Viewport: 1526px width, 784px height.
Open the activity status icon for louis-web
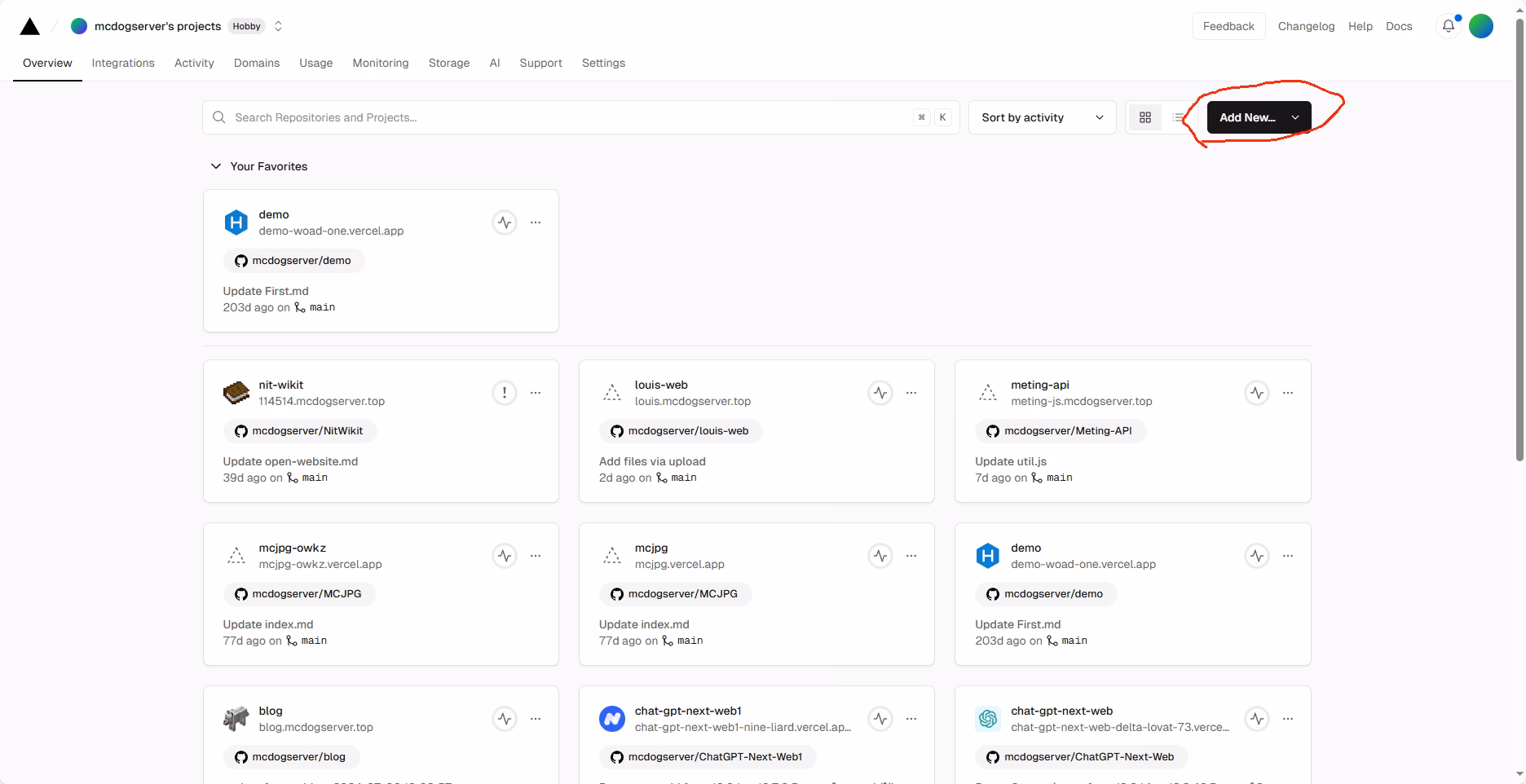tap(880, 393)
